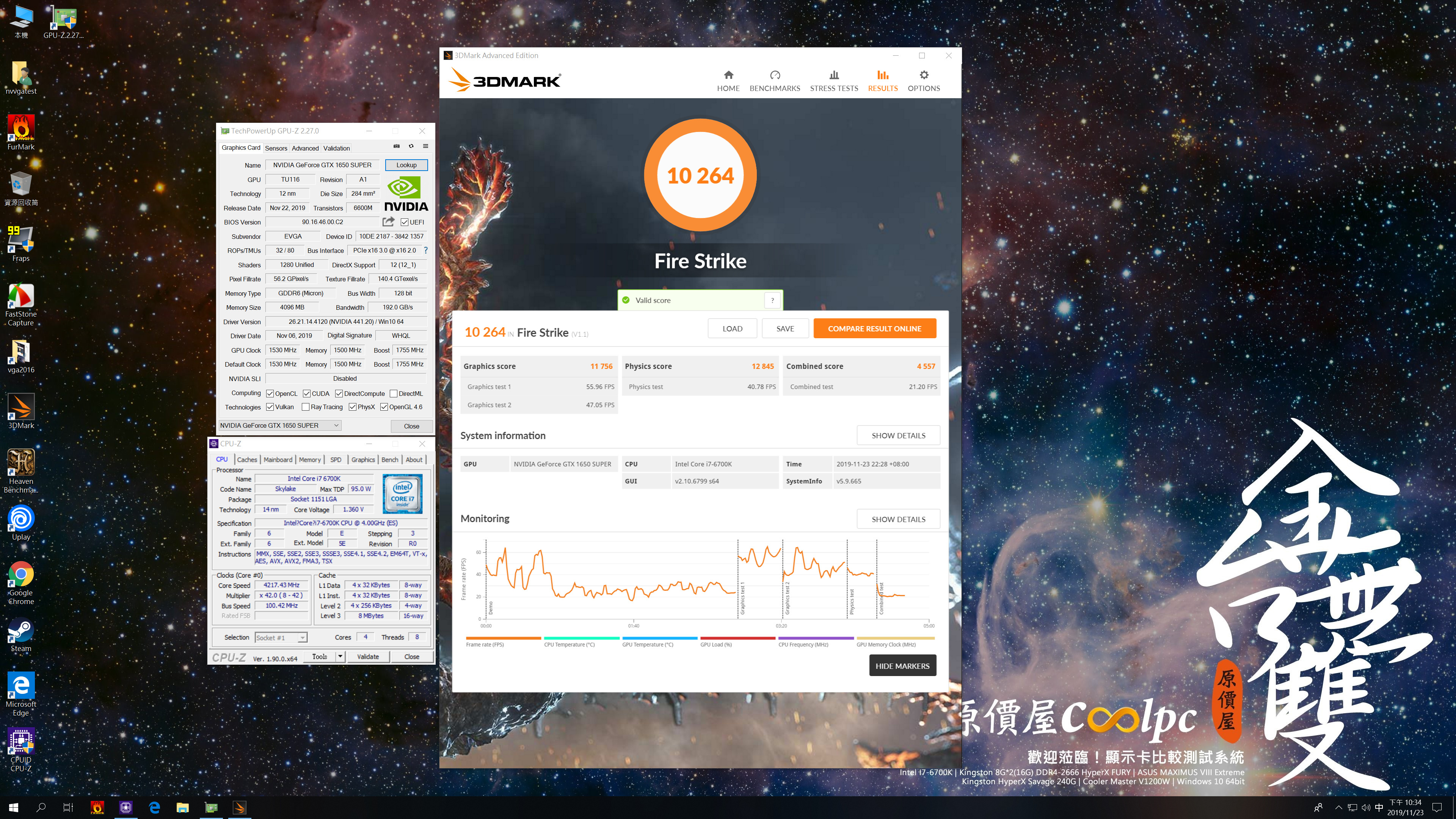
Task: Open the Steam desktop icon
Action: [21, 635]
